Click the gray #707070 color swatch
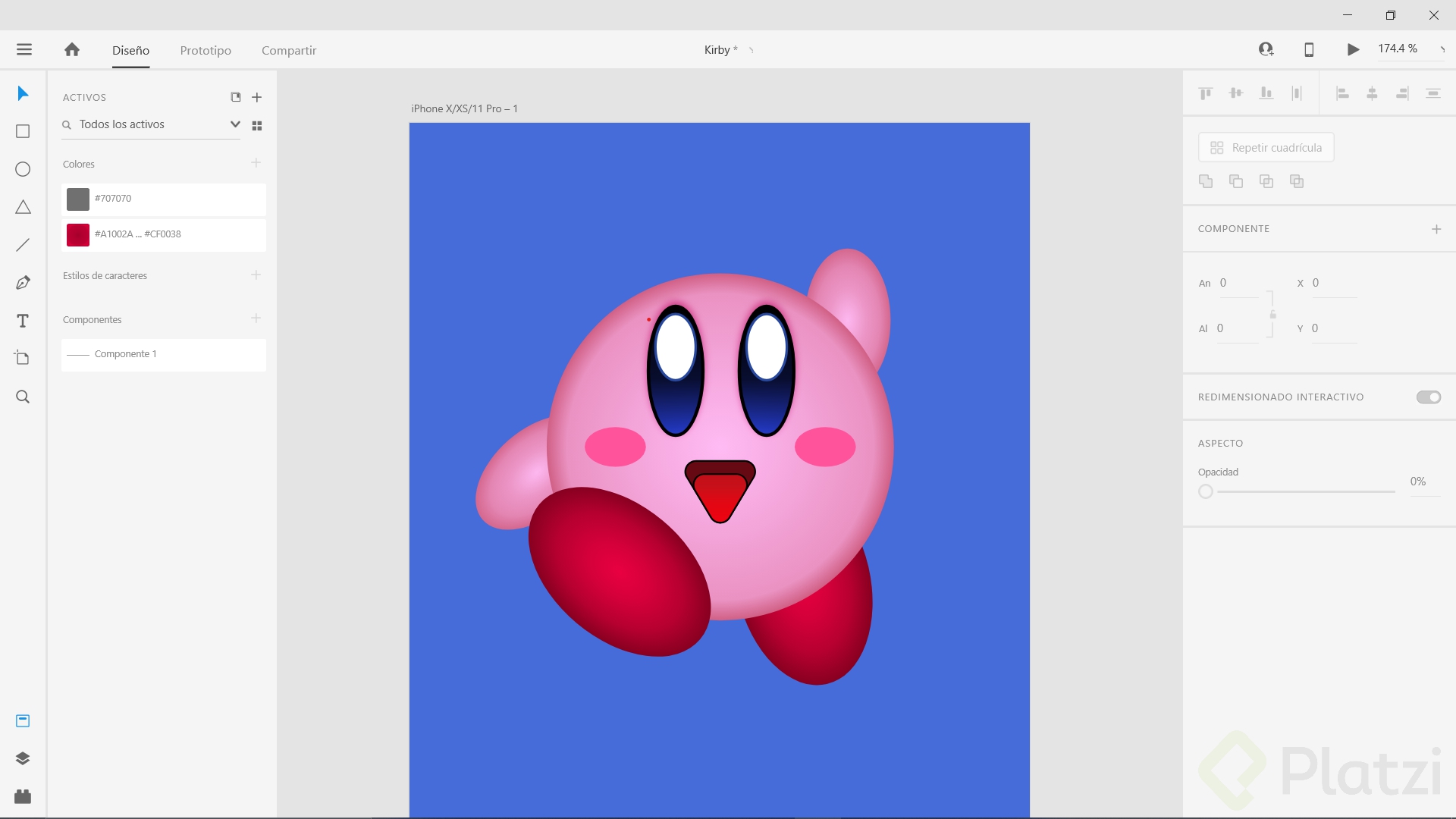This screenshot has height=819, width=1456. (77, 199)
